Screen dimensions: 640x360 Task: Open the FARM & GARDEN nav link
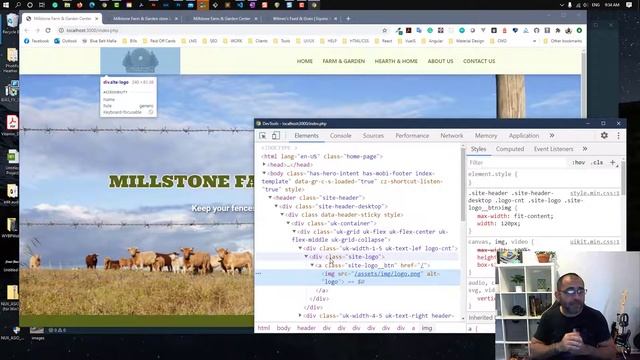tap(344, 61)
